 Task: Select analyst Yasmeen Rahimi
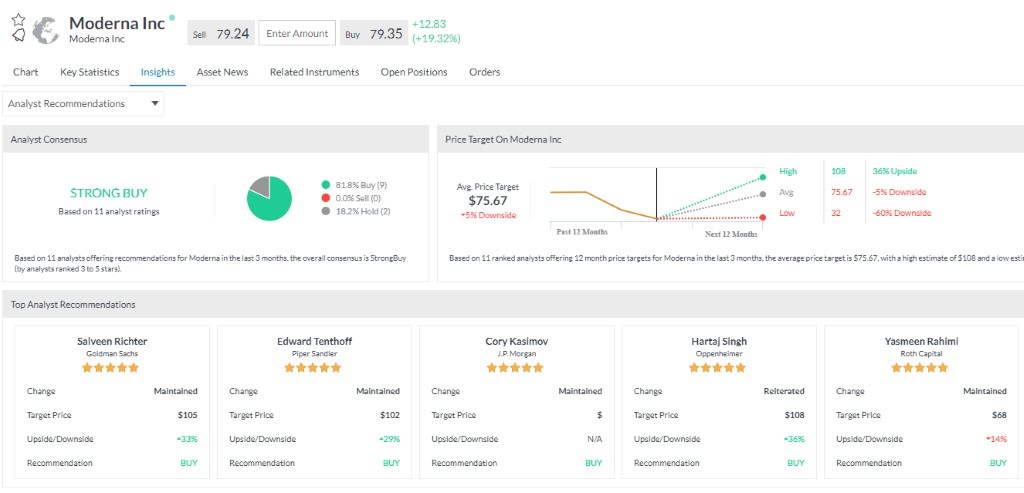[x=921, y=341]
